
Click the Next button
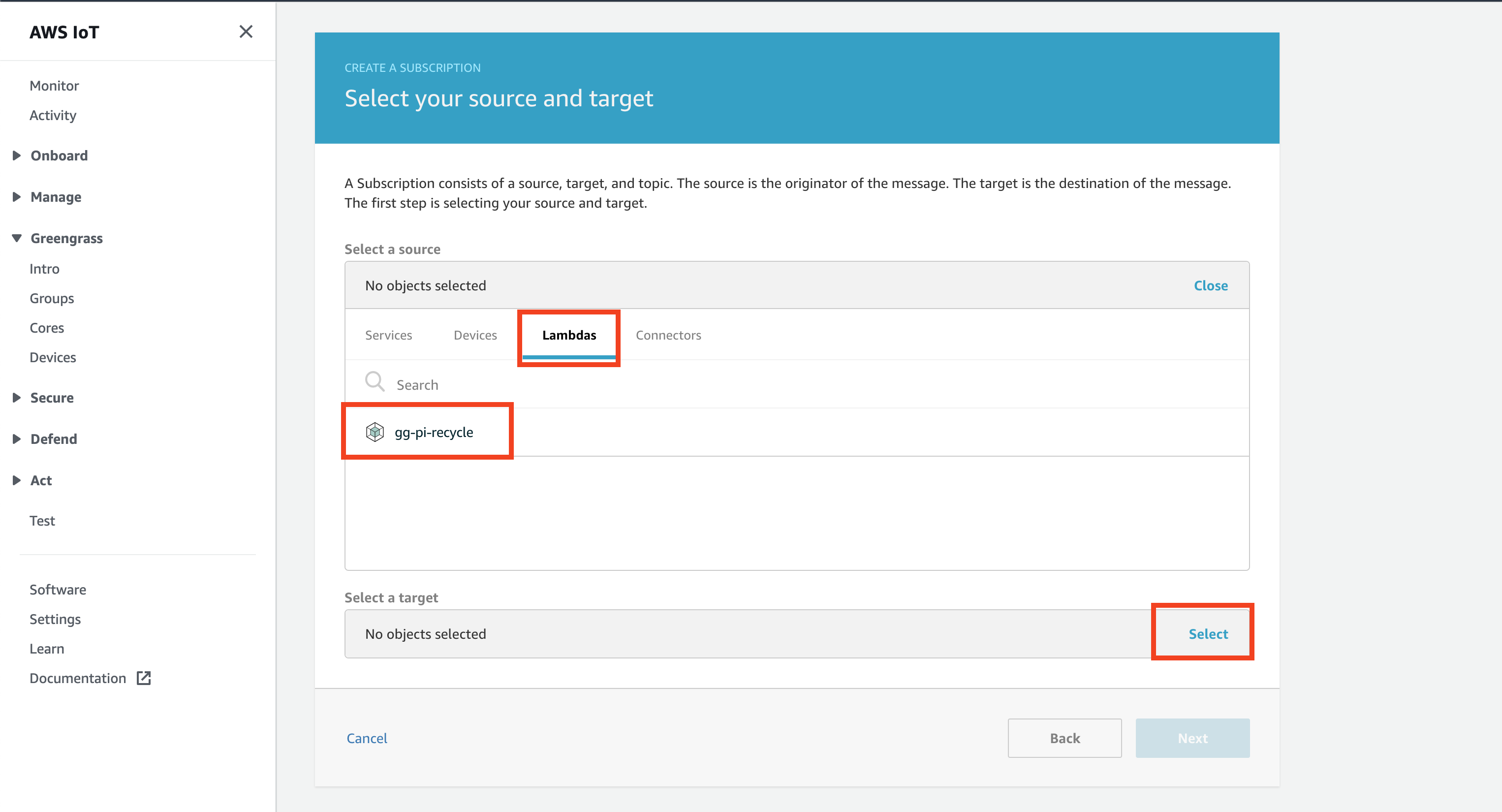tap(1192, 738)
